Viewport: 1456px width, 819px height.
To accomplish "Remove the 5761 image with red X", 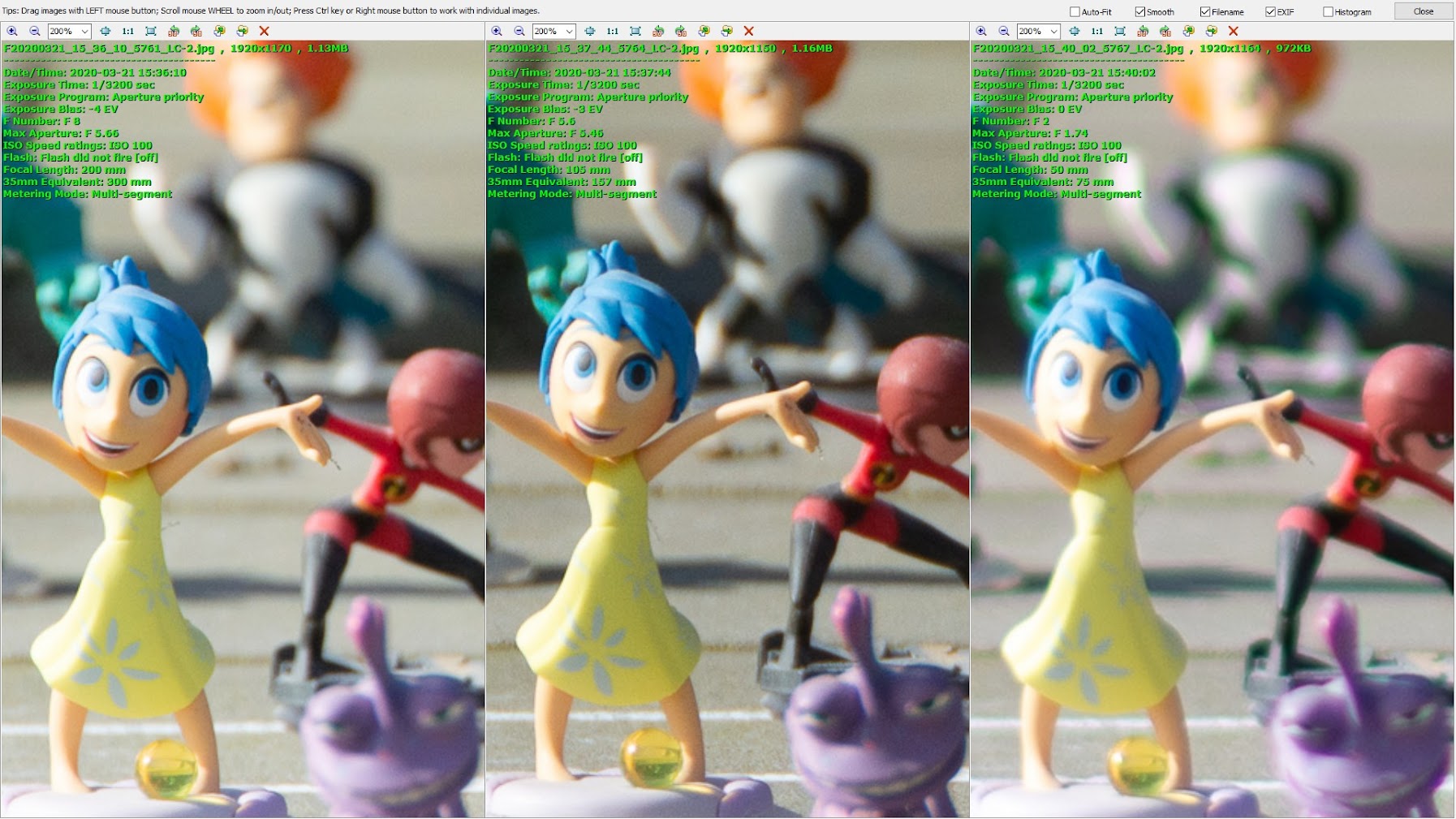I will (x=264, y=31).
